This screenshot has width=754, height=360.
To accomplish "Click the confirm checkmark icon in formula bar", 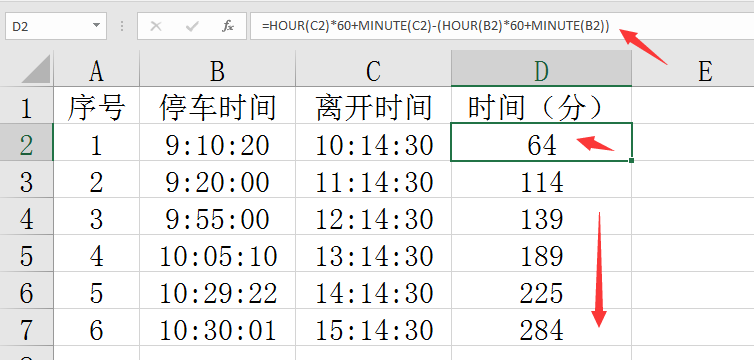I will point(192,26).
